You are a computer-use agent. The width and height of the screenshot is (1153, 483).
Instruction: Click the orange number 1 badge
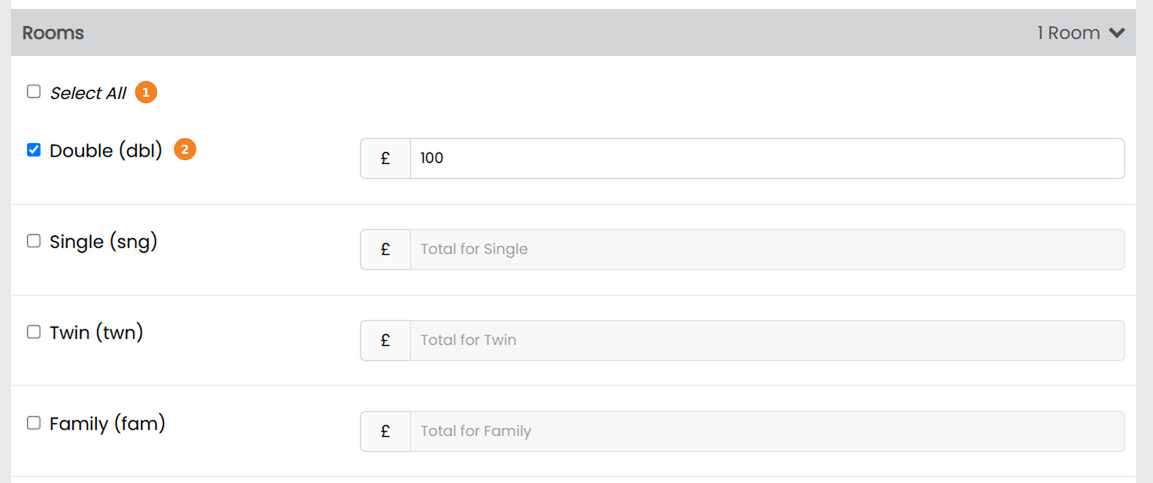(146, 93)
